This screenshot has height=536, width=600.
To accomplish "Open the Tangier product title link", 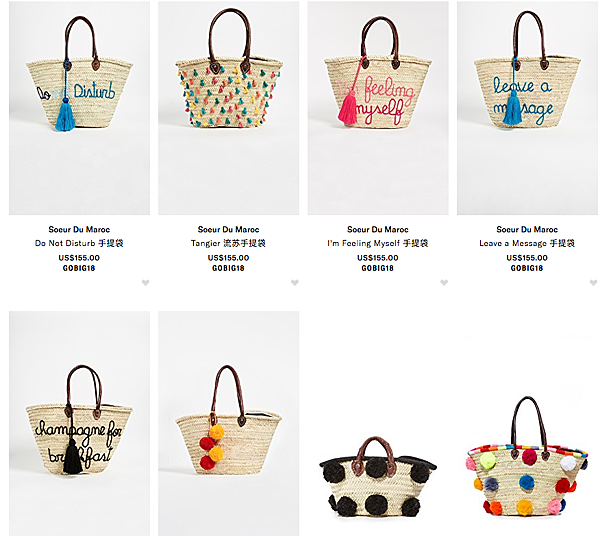I will pos(228,243).
